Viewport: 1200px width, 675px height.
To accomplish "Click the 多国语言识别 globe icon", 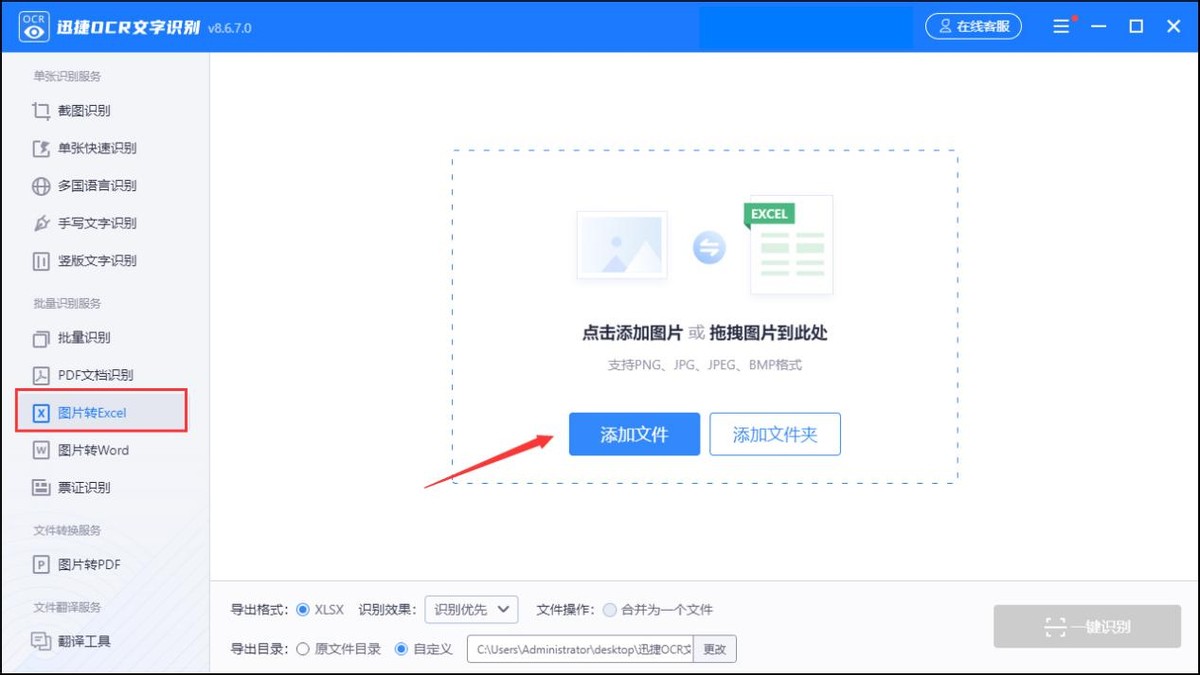I will [x=41, y=186].
